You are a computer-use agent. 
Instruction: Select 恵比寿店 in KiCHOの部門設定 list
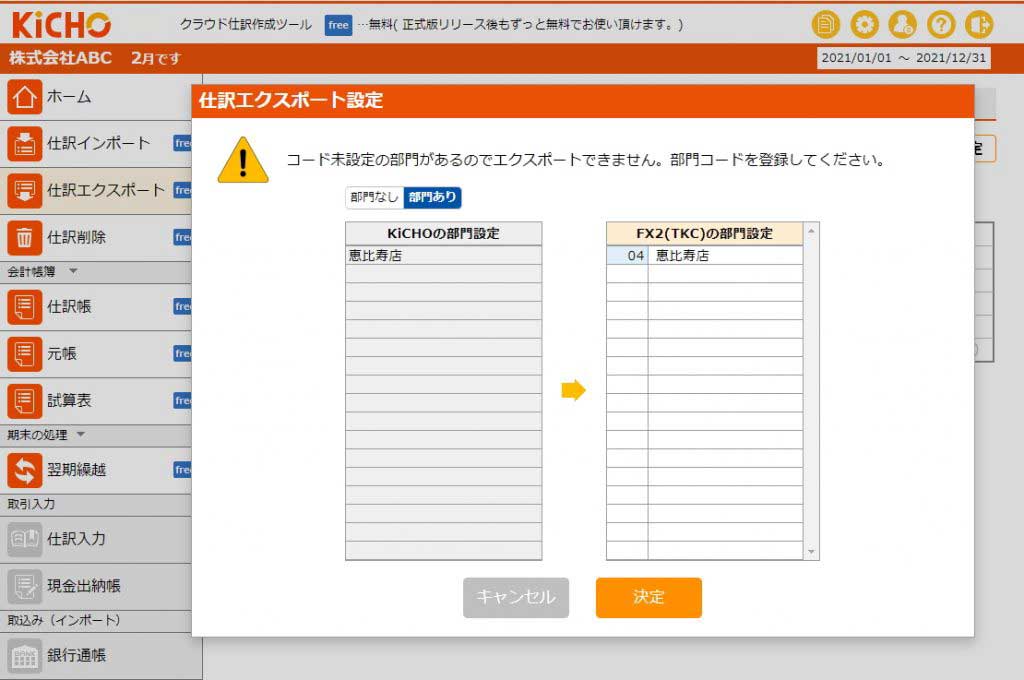pos(443,255)
